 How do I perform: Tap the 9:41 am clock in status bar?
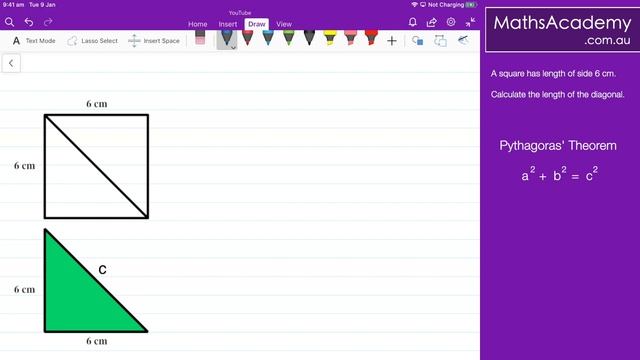(x=13, y=4)
